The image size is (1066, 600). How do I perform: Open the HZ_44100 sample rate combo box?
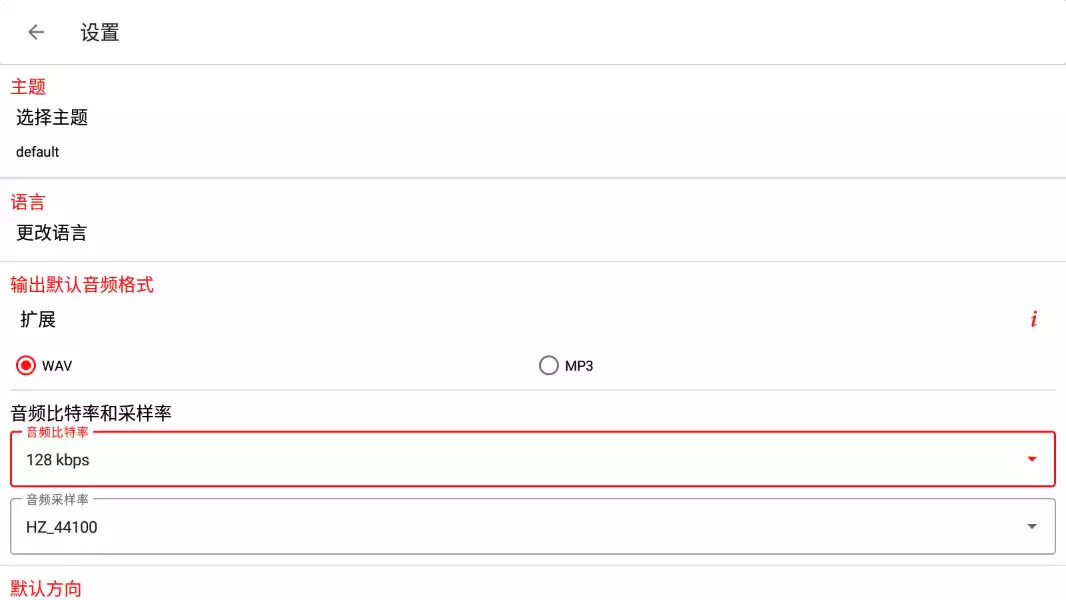tap(500, 527)
